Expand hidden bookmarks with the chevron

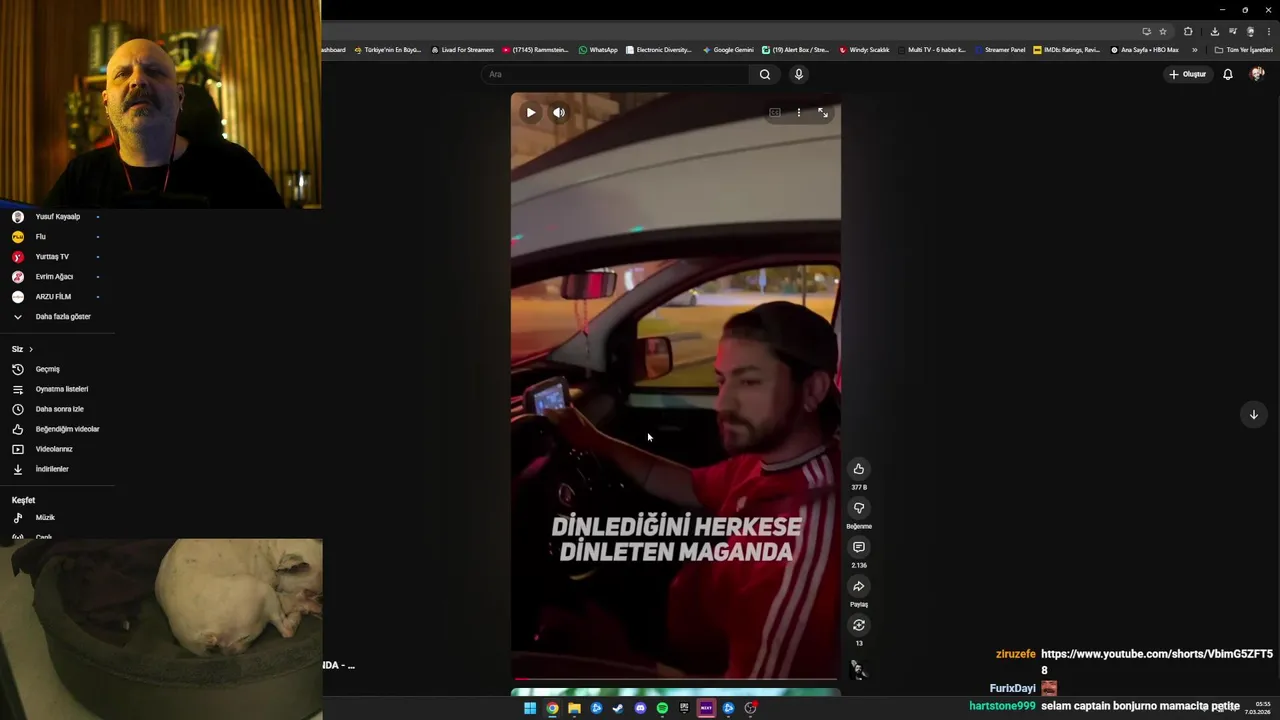[x=1194, y=50]
